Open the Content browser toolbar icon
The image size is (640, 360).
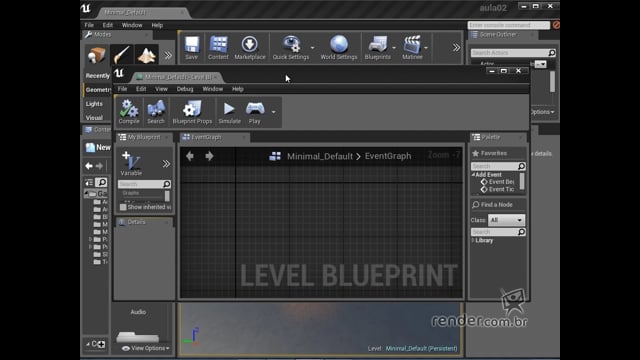pyautogui.click(x=218, y=44)
